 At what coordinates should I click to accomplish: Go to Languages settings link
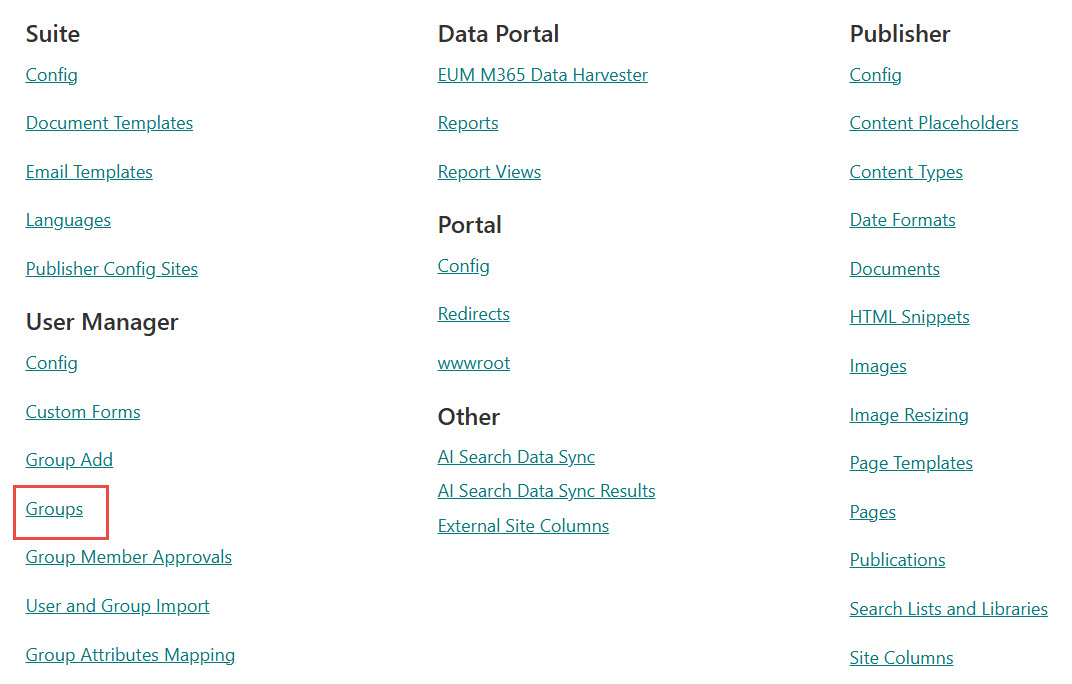coord(68,220)
